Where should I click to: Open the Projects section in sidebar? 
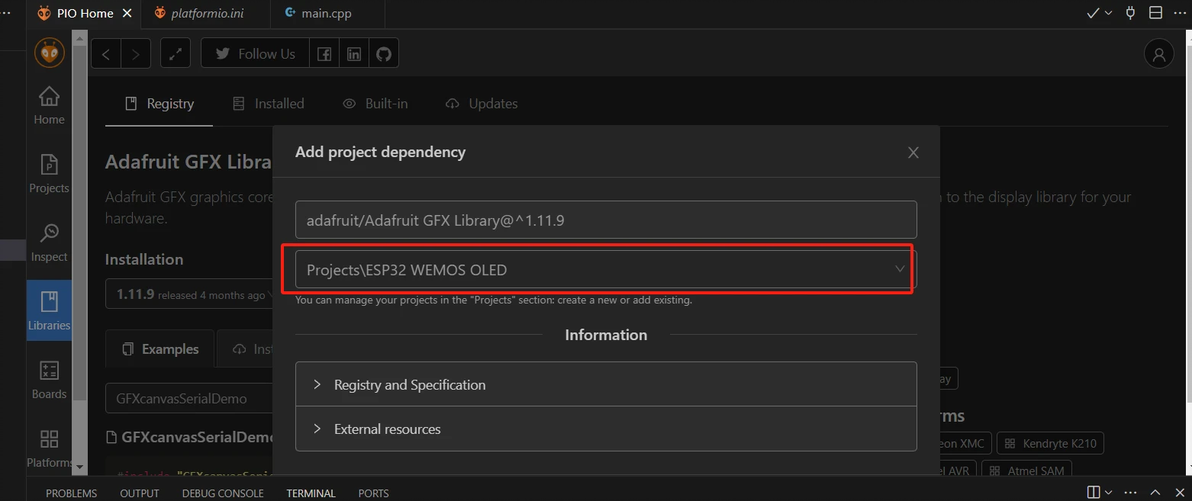49,173
